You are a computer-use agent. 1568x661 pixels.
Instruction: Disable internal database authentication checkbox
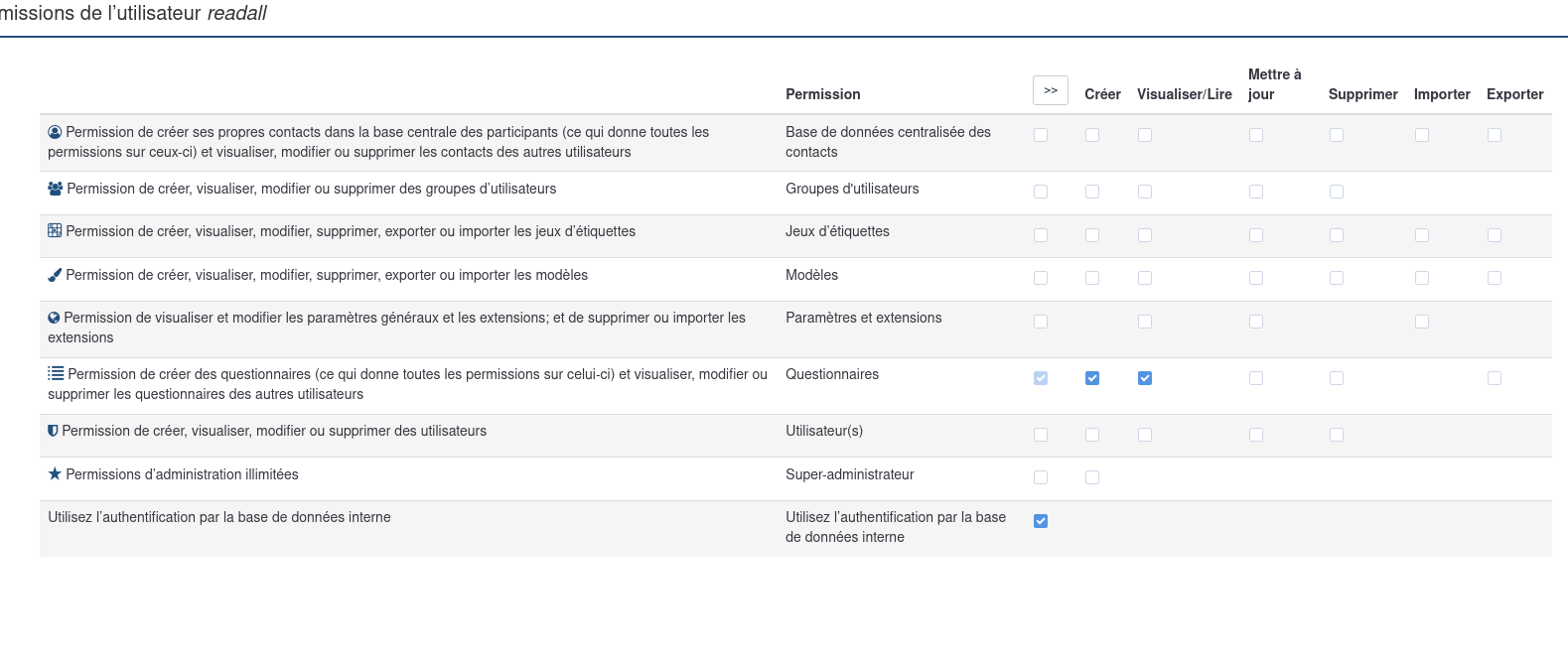pos(1041,521)
